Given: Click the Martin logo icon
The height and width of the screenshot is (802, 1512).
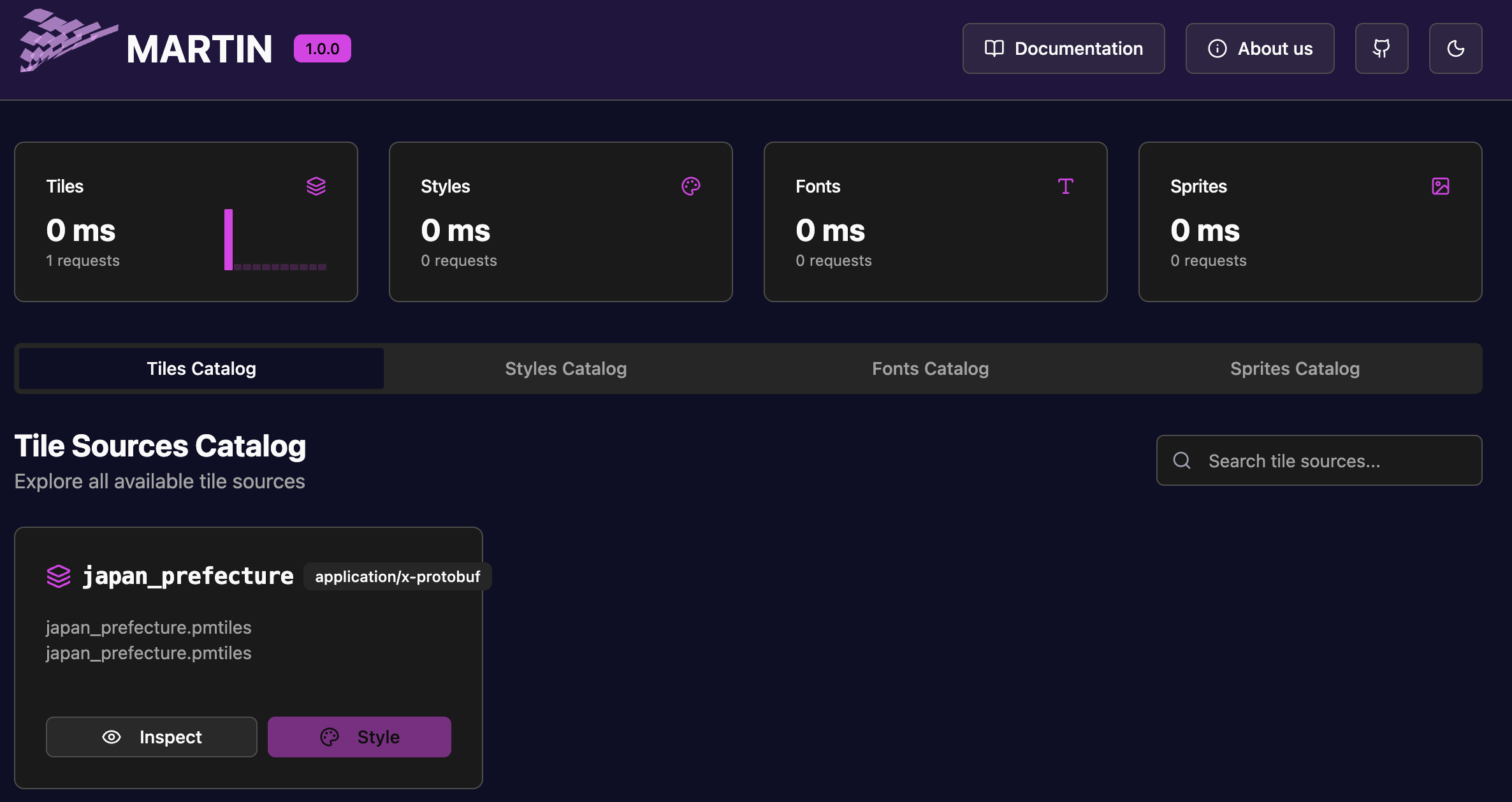Looking at the screenshot, I should pos(67,41).
